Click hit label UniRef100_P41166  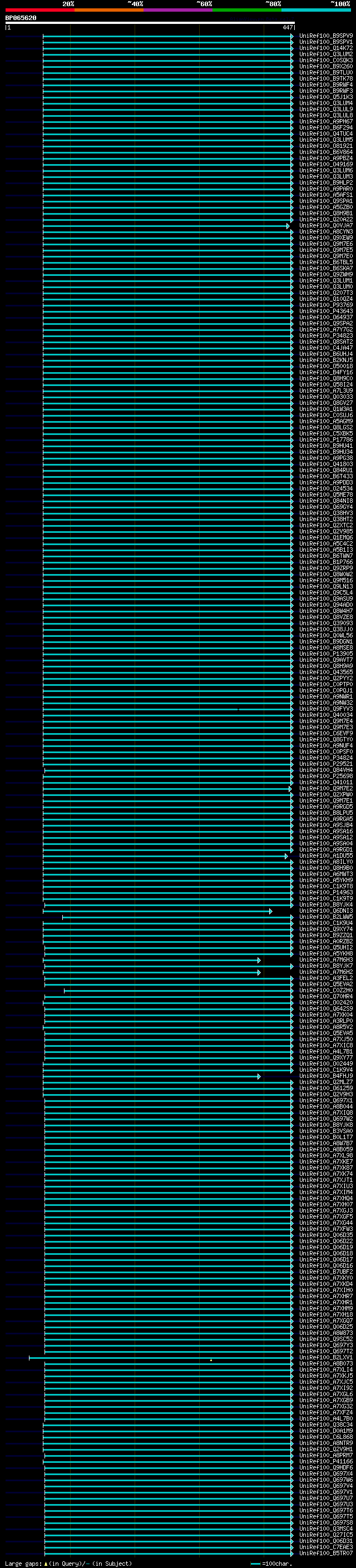pos(326,1461)
